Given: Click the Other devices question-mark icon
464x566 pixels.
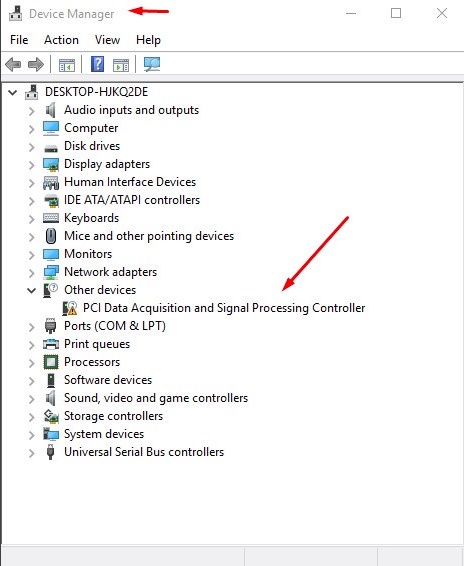Looking at the screenshot, I should pos(51,290).
